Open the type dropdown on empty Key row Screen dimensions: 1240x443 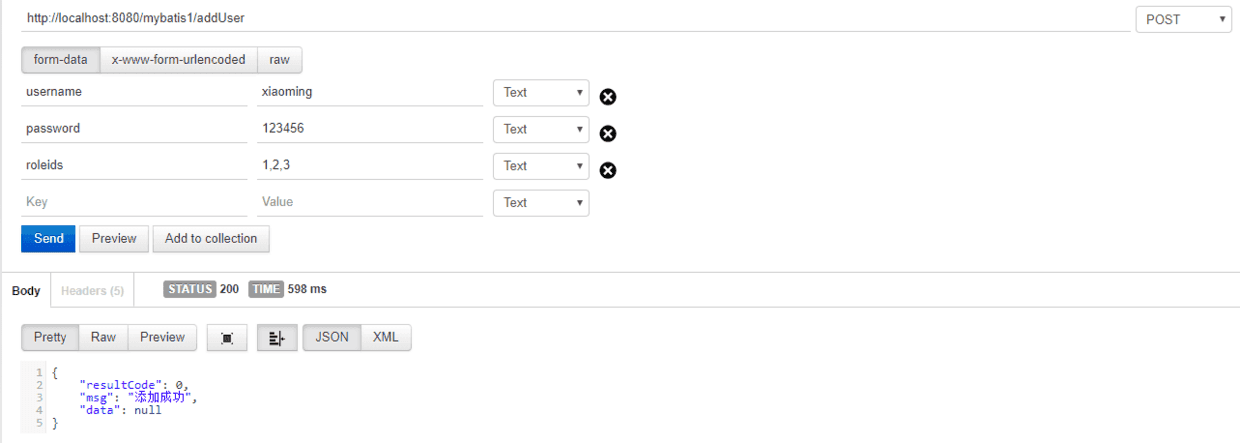(541, 203)
